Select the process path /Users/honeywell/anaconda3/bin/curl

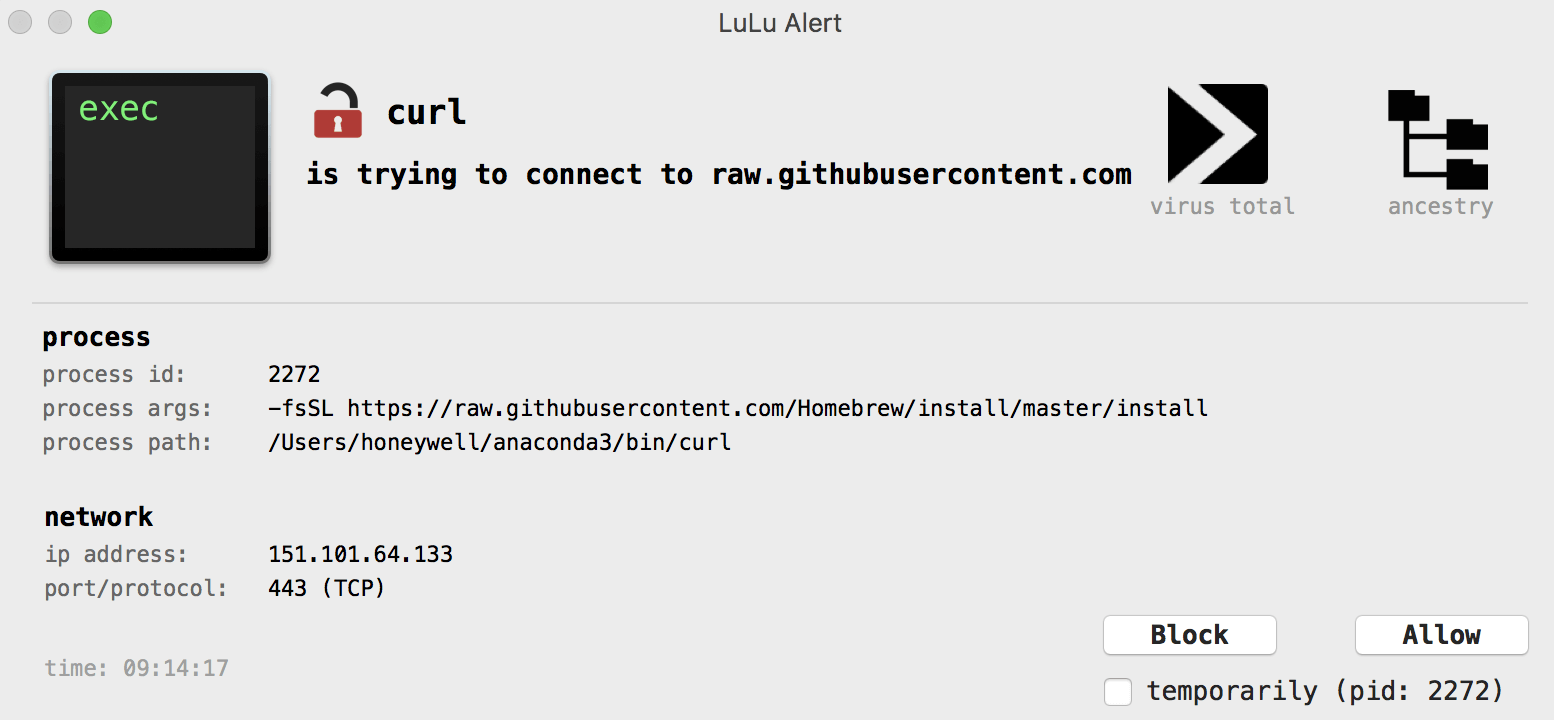(x=500, y=442)
